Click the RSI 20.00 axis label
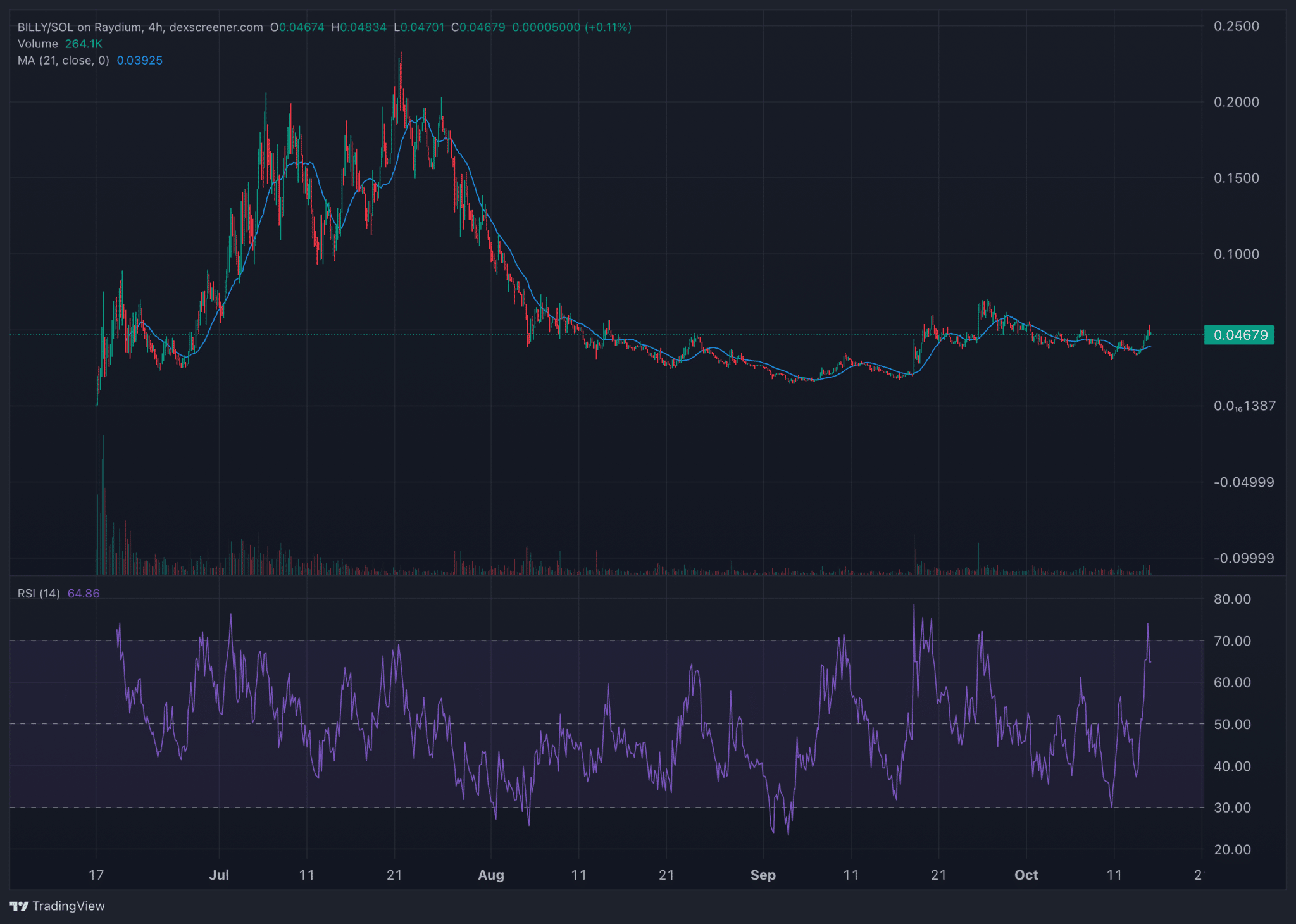The image size is (1296, 924). point(1232,849)
